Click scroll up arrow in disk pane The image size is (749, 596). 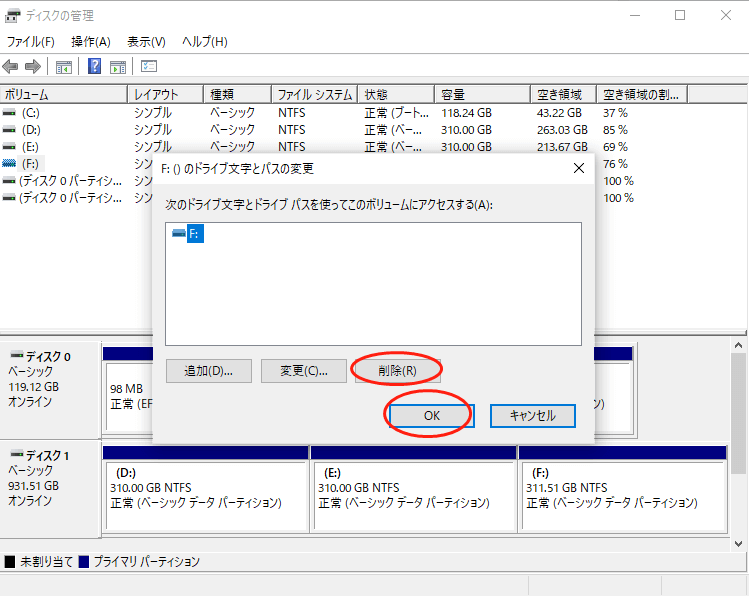pos(738,345)
